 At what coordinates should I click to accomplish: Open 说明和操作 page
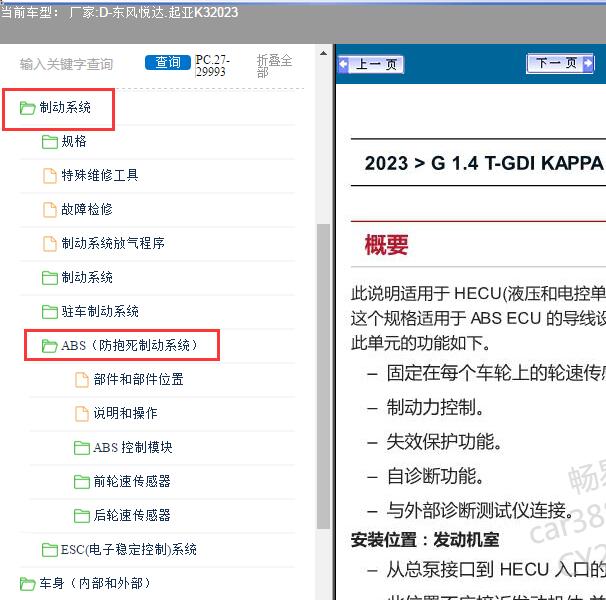[126, 413]
